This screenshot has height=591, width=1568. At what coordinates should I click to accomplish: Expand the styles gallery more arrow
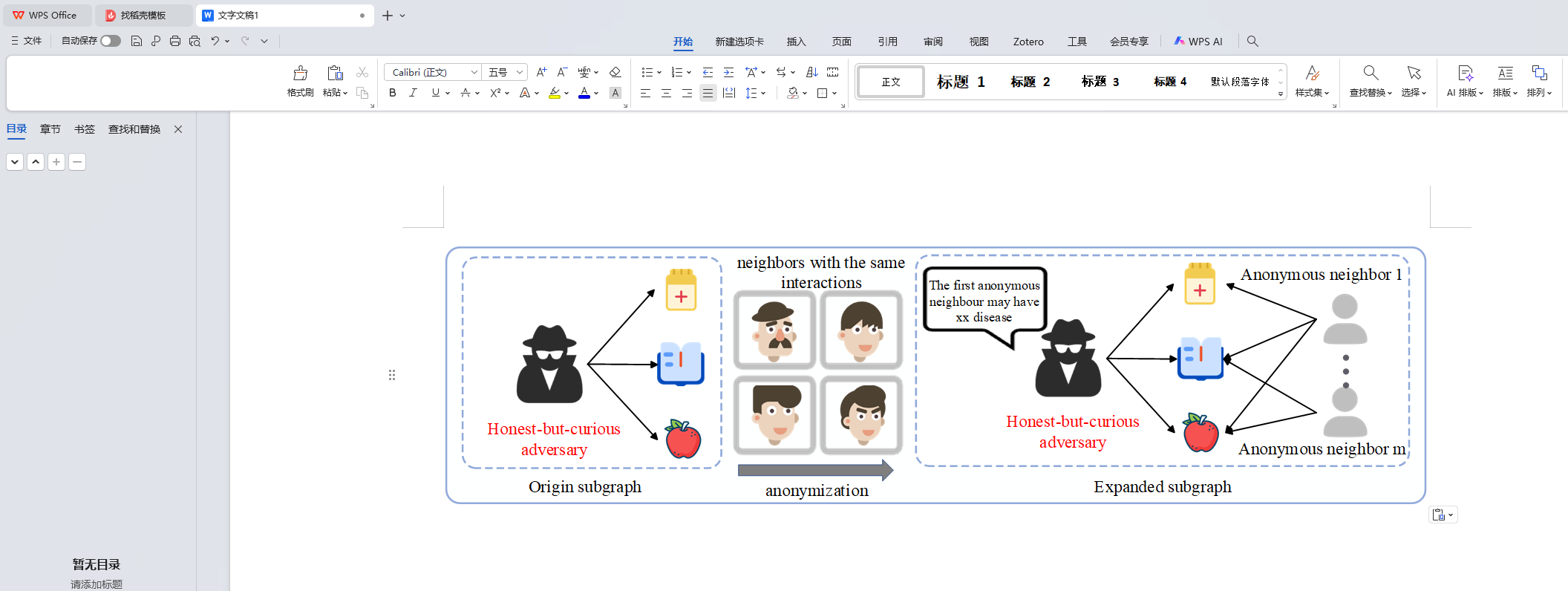coord(1281,94)
